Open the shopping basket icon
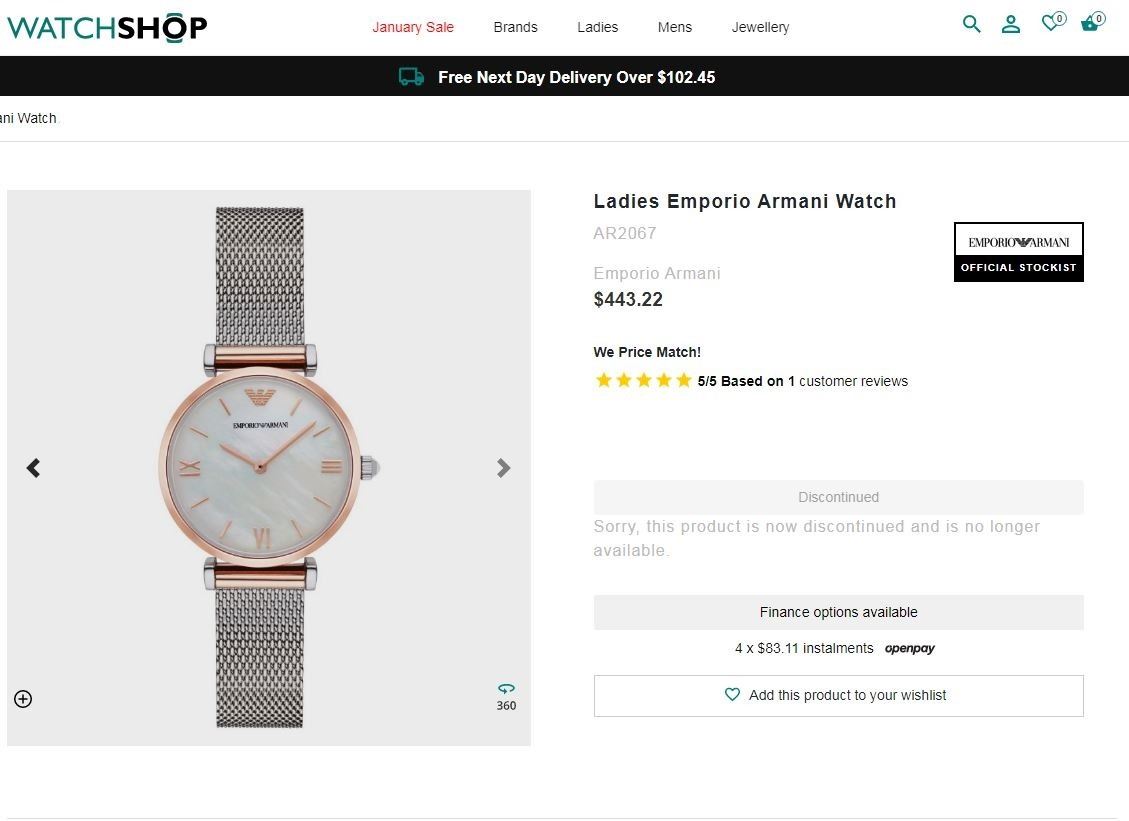This screenshot has height=821, width=1129. click(x=1090, y=23)
